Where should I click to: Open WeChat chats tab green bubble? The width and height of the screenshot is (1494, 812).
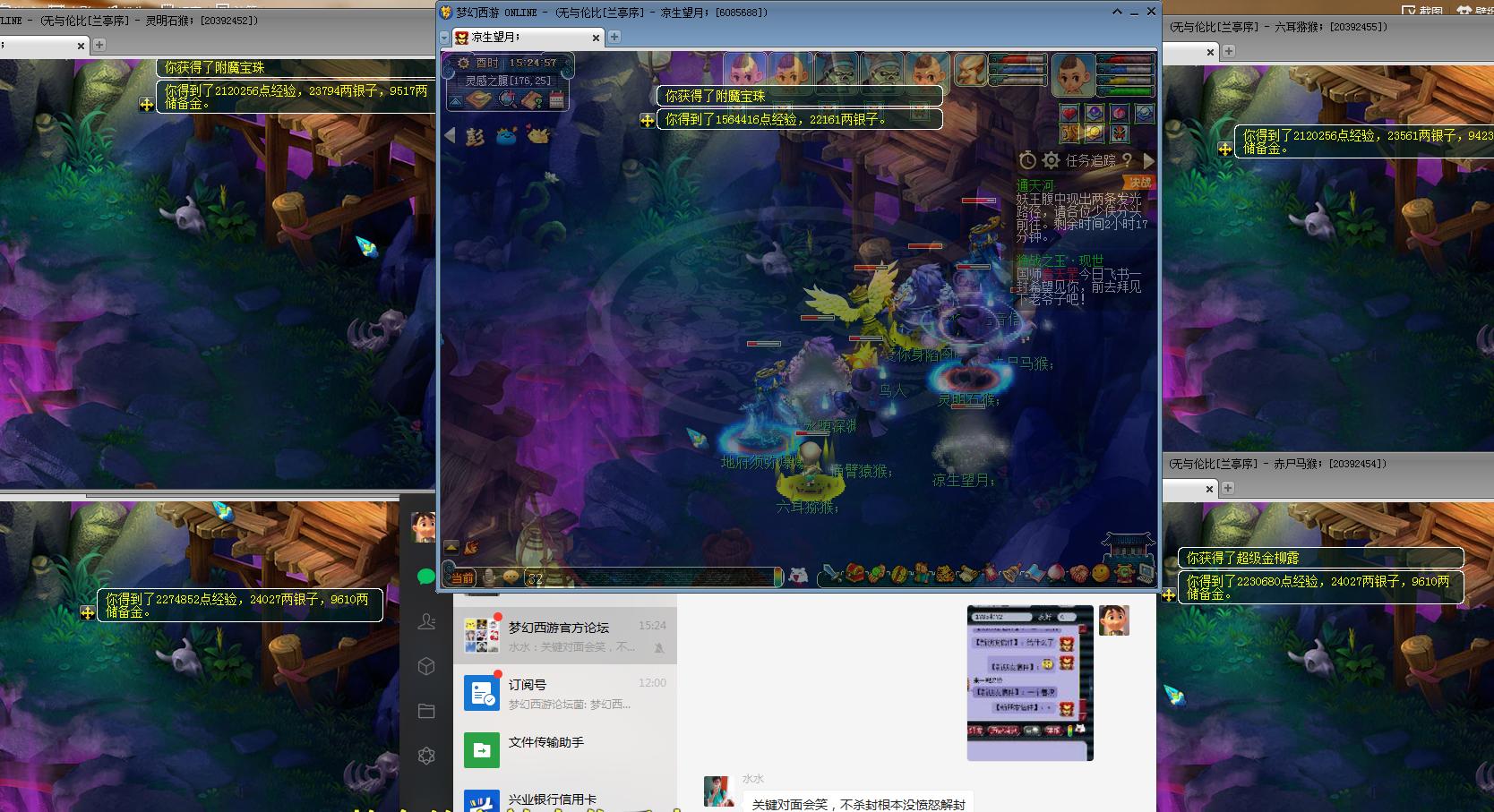tap(426, 577)
